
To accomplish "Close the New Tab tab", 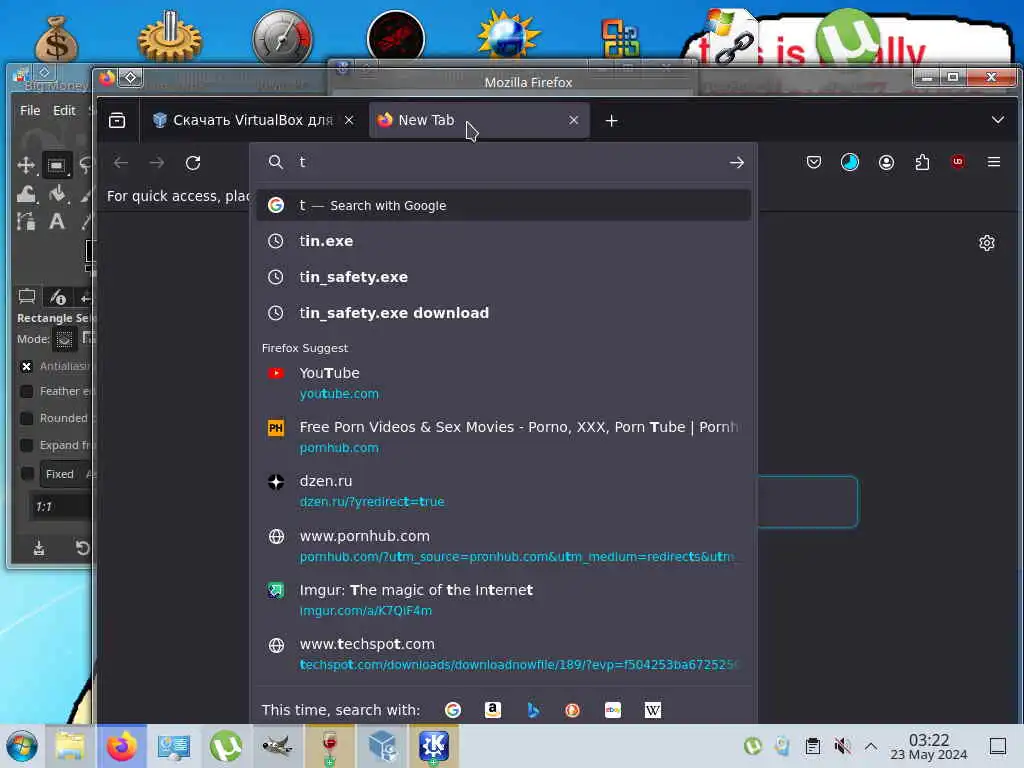I will tap(573, 120).
